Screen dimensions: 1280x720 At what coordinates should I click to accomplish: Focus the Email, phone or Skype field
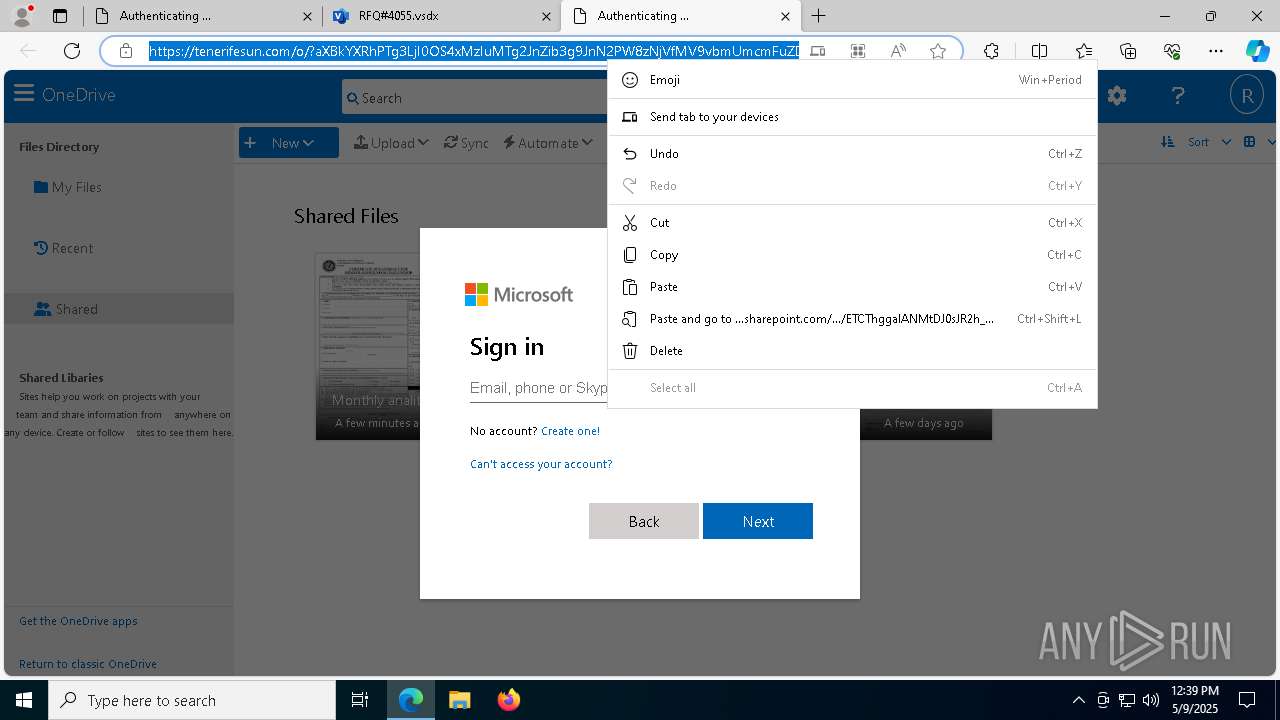(539, 388)
